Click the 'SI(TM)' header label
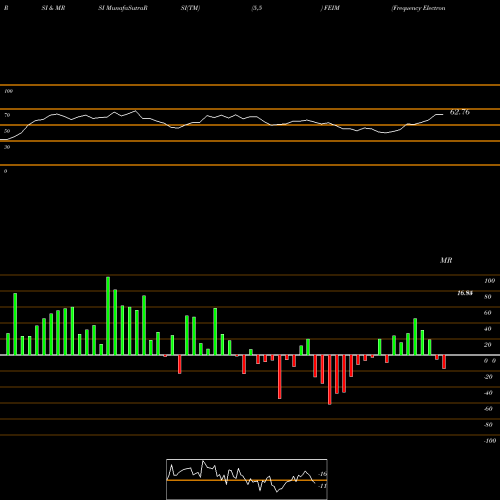The width and height of the screenshot is (500, 500). coord(190,8)
